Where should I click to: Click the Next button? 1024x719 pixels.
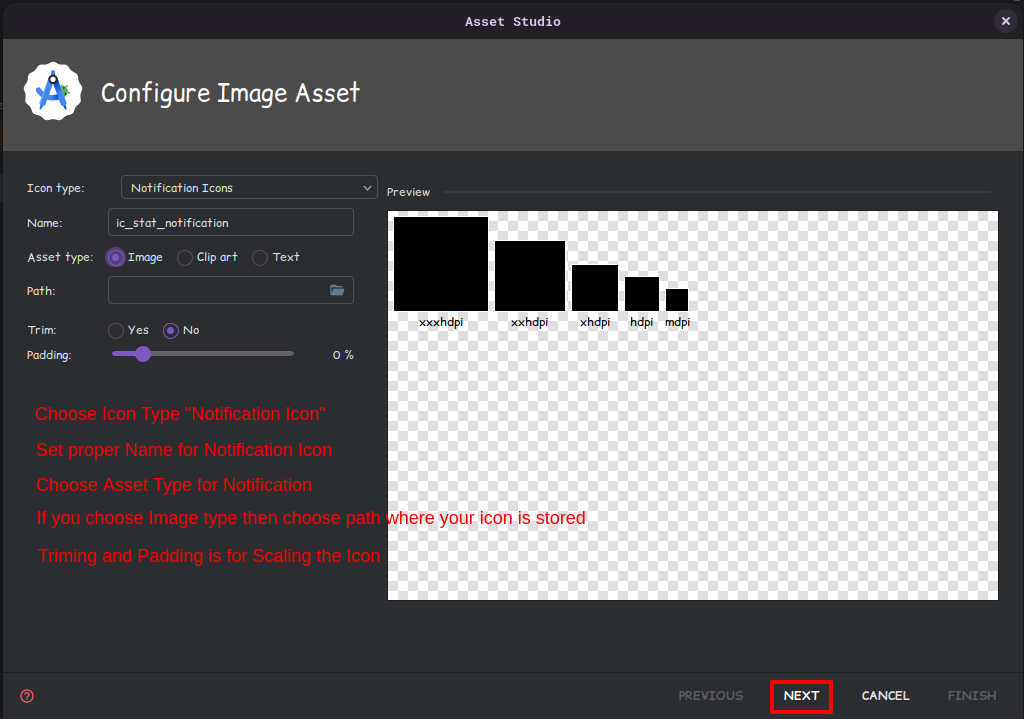(801, 696)
